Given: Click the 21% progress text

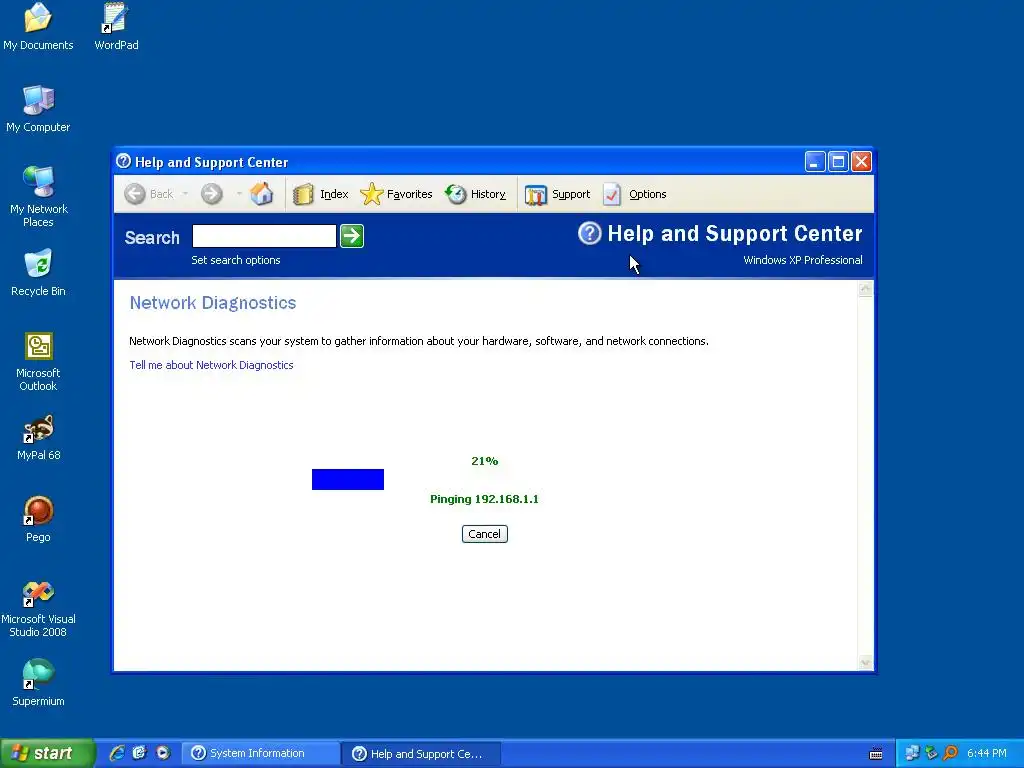Looking at the screenshot, I should (485, 461).
